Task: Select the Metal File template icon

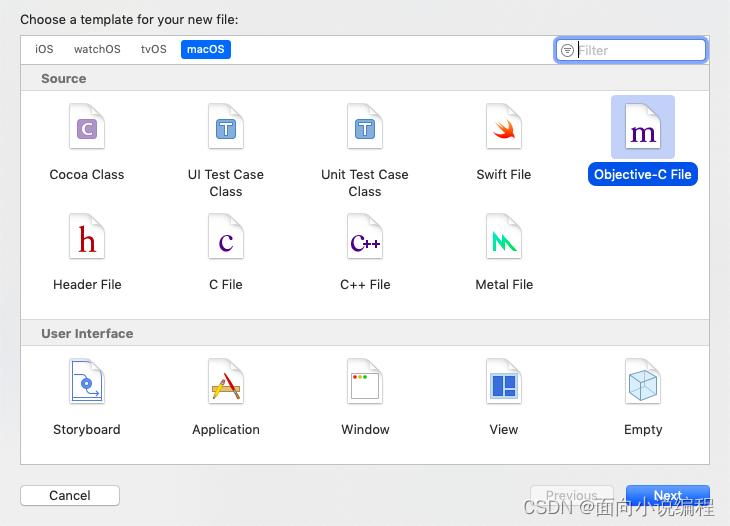Action: click(x=504, y=236)
